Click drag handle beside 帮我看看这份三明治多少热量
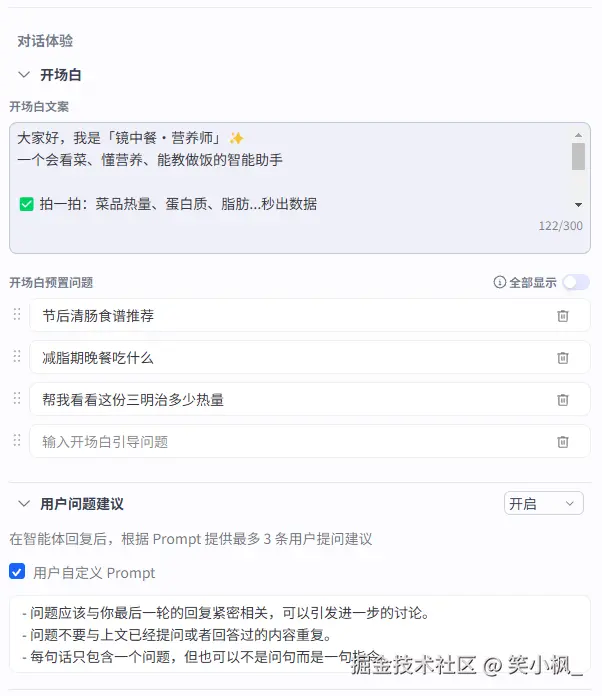The image size is (602, 696). (x=16, y=399)
